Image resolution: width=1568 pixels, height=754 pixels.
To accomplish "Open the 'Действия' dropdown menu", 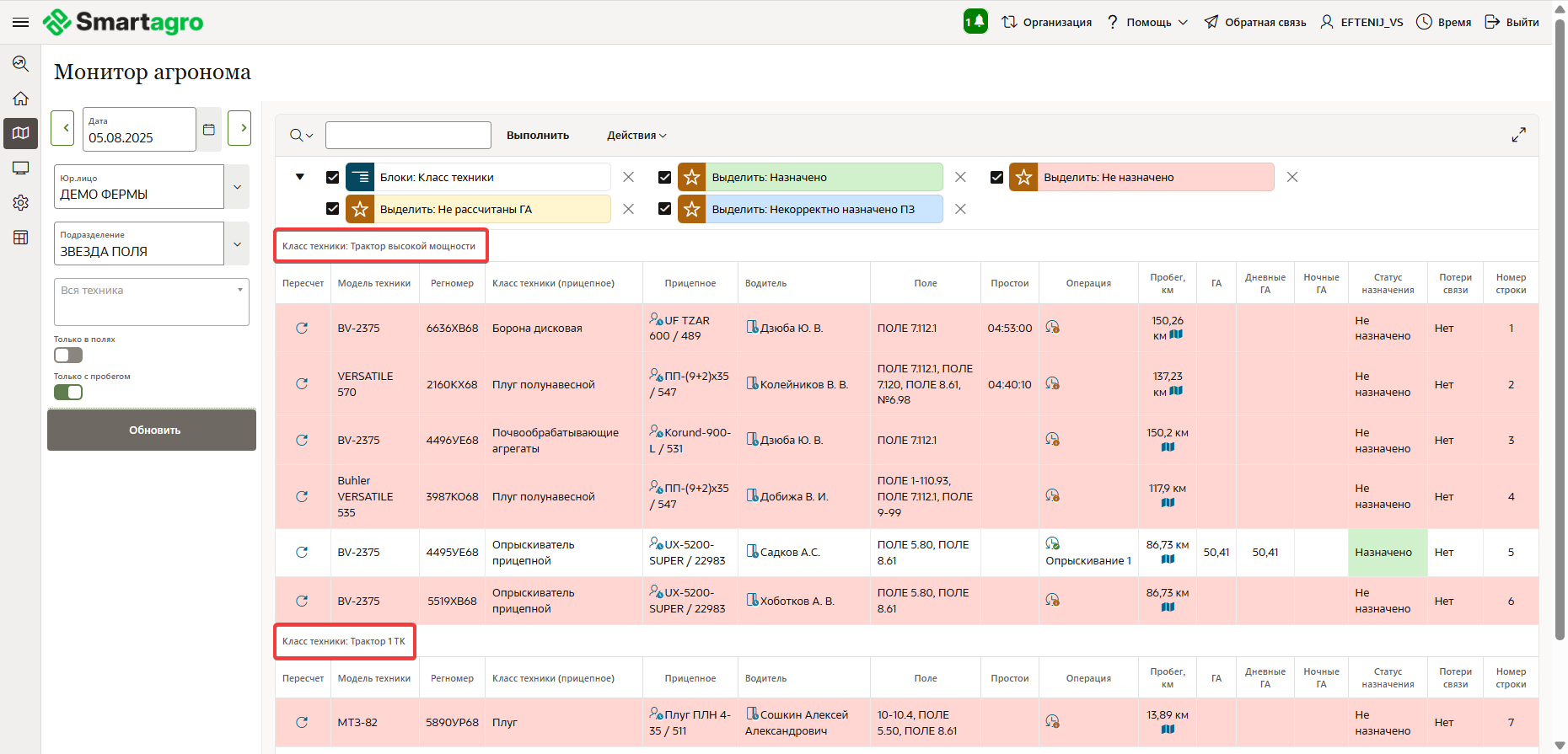I will click(x=636, y=136).
